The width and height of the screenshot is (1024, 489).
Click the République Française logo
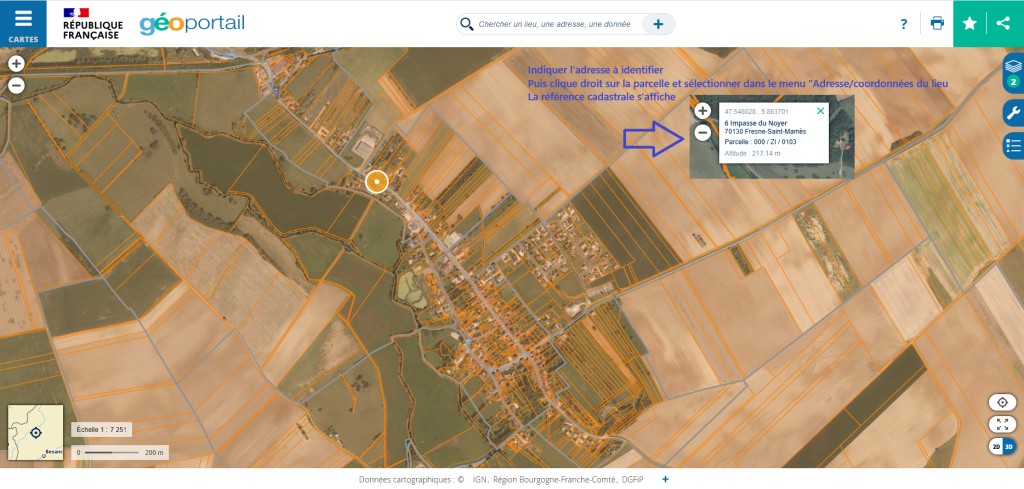91,24
